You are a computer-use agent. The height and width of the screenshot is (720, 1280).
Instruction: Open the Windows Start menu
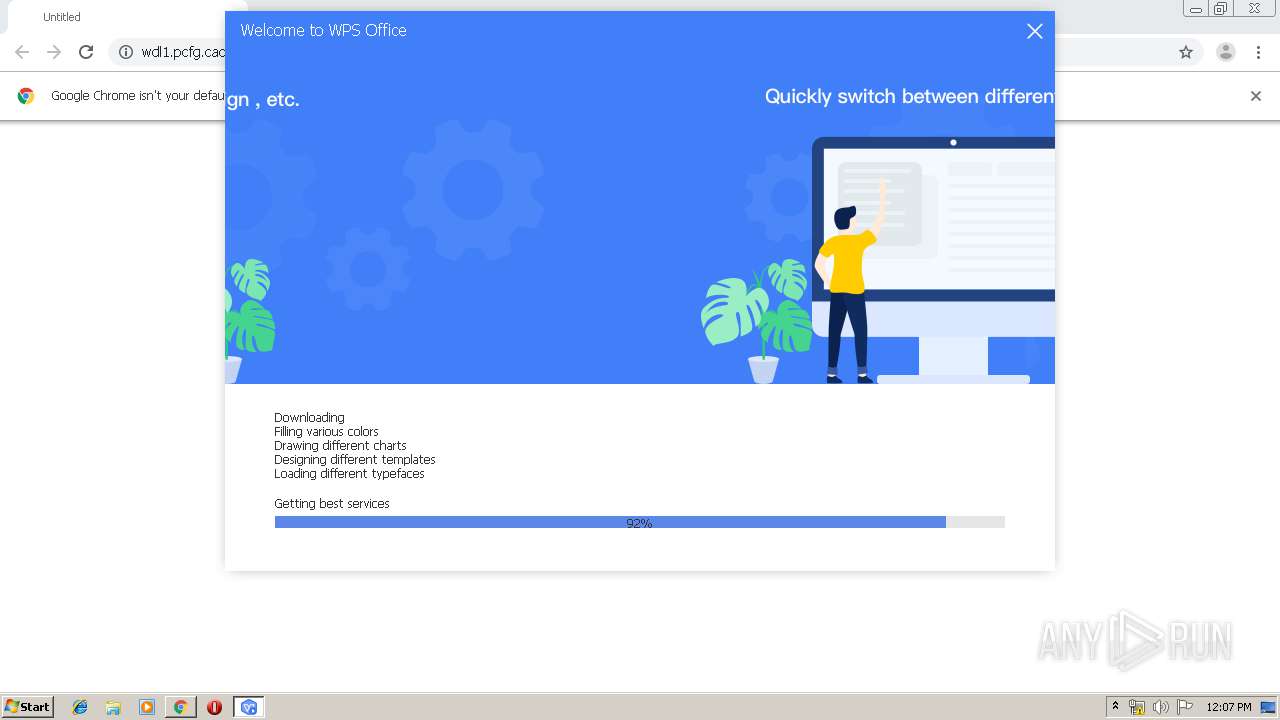pyautogui.click(x=28, y=707)
